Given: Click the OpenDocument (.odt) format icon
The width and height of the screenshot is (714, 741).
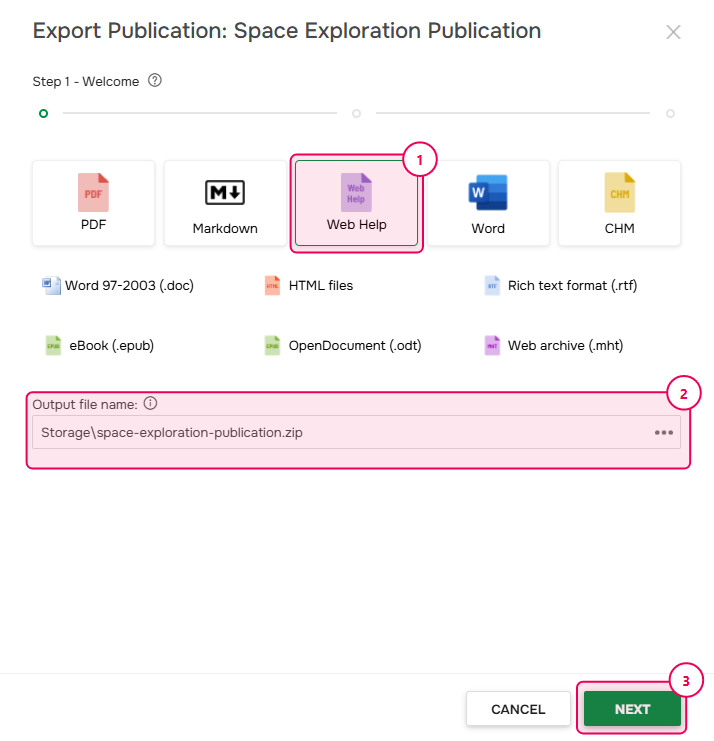Looking at the screenshot, I should [x=273, y=345].
